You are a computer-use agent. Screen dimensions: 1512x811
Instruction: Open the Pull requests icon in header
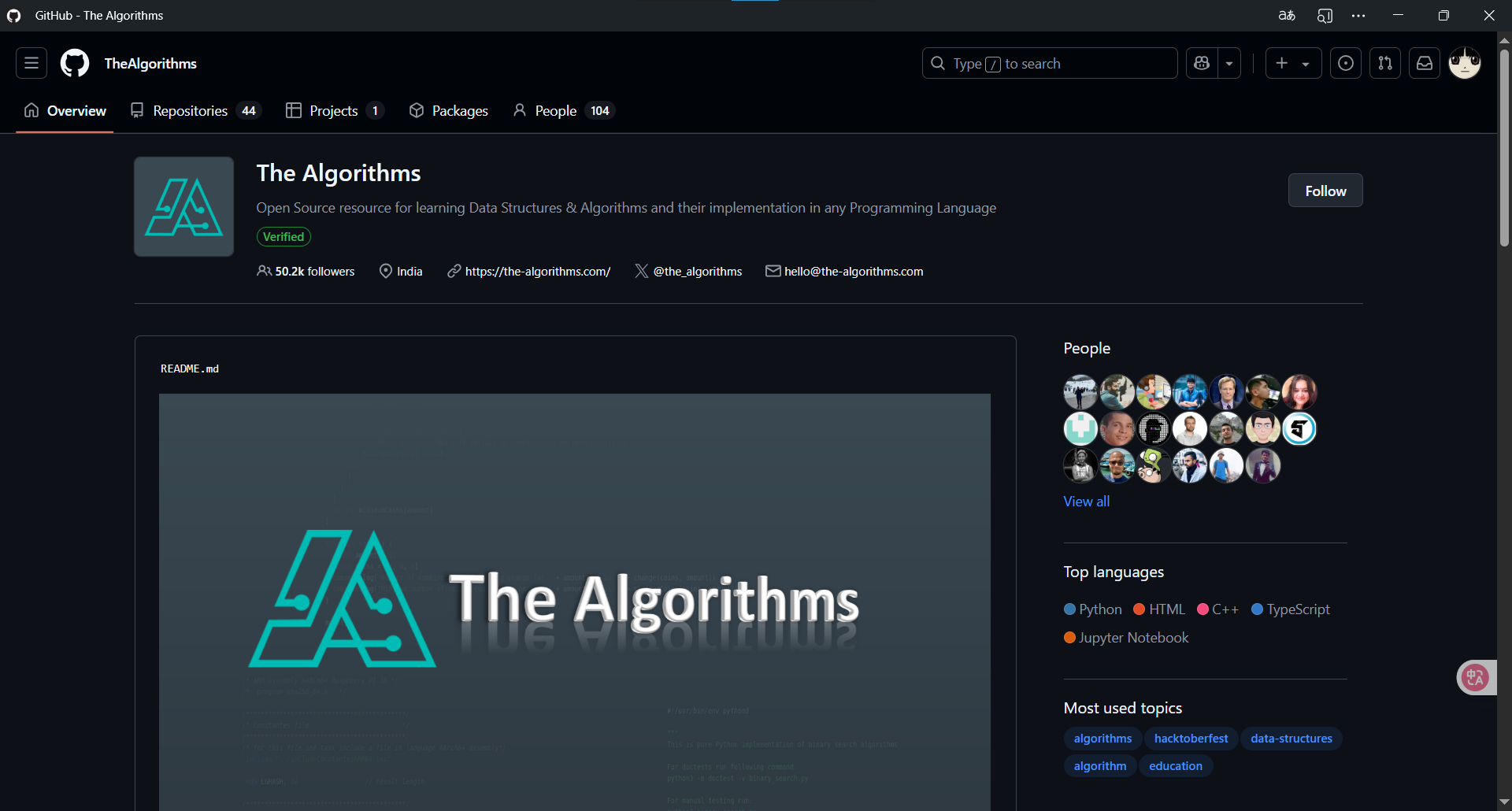pyautogui.click(x=1385, y=63)
